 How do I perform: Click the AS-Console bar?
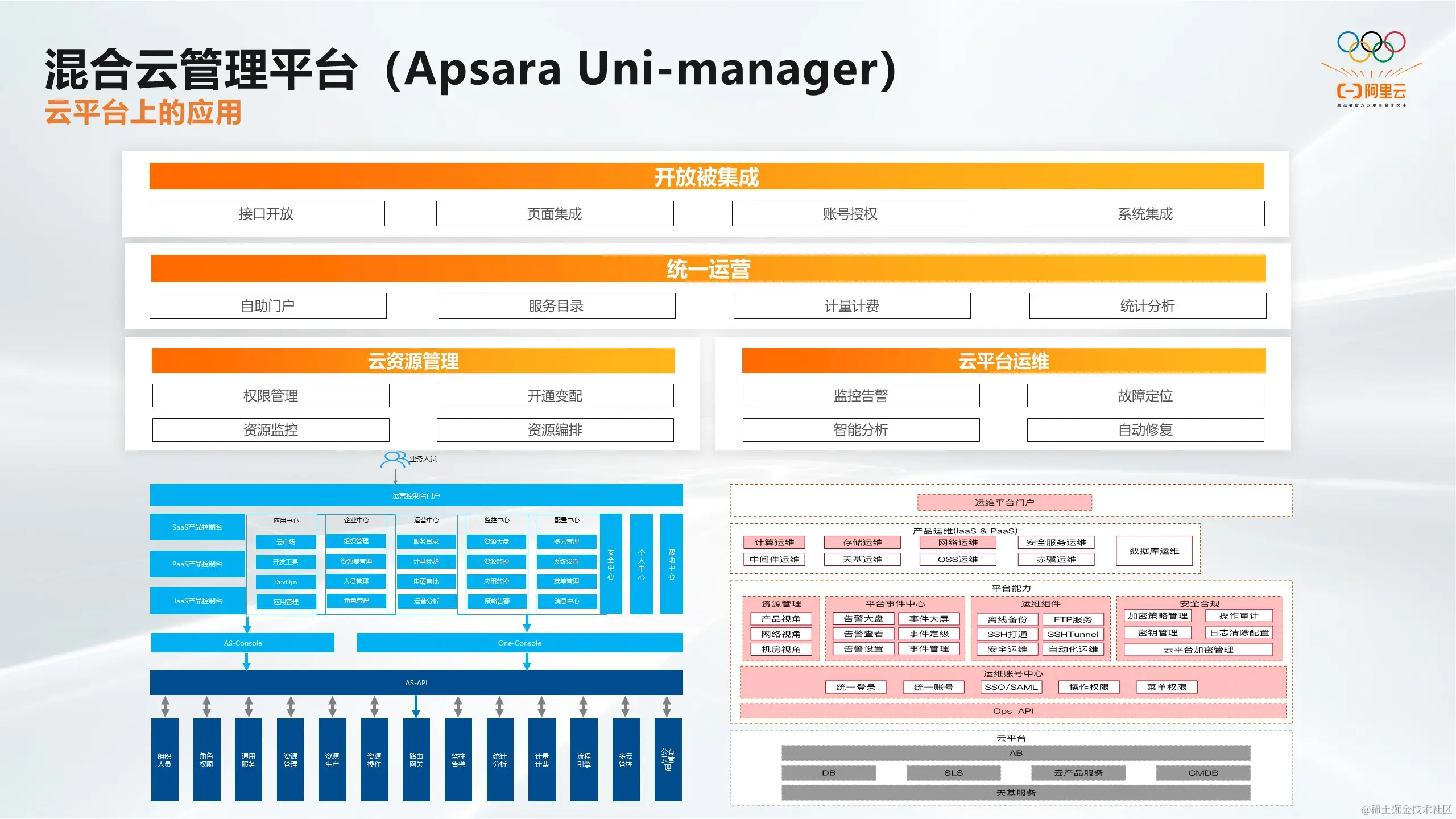[243, 643]
